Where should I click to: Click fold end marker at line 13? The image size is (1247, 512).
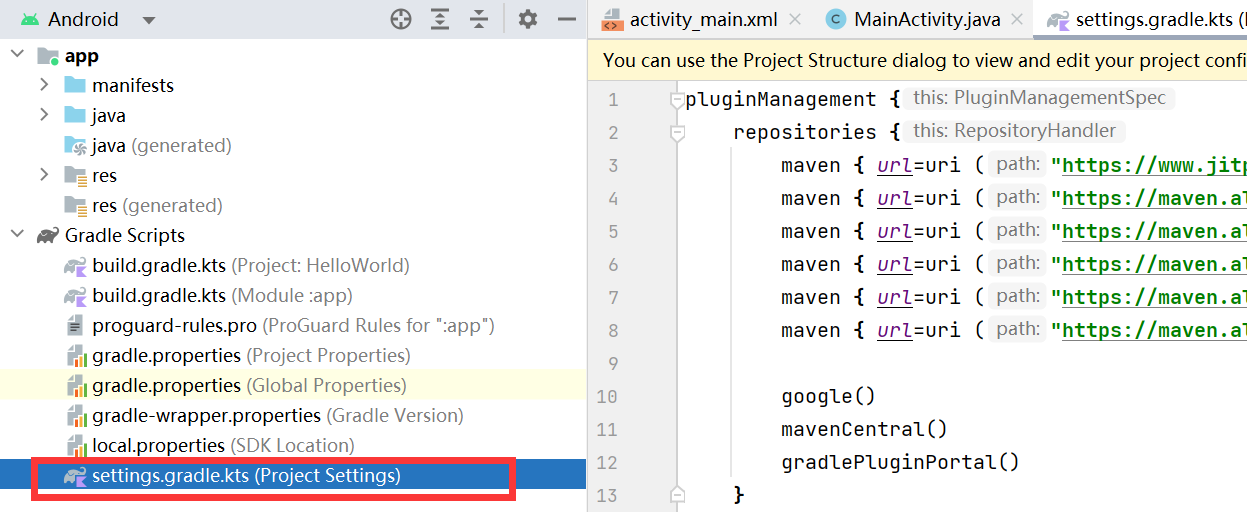coord(677,494)
